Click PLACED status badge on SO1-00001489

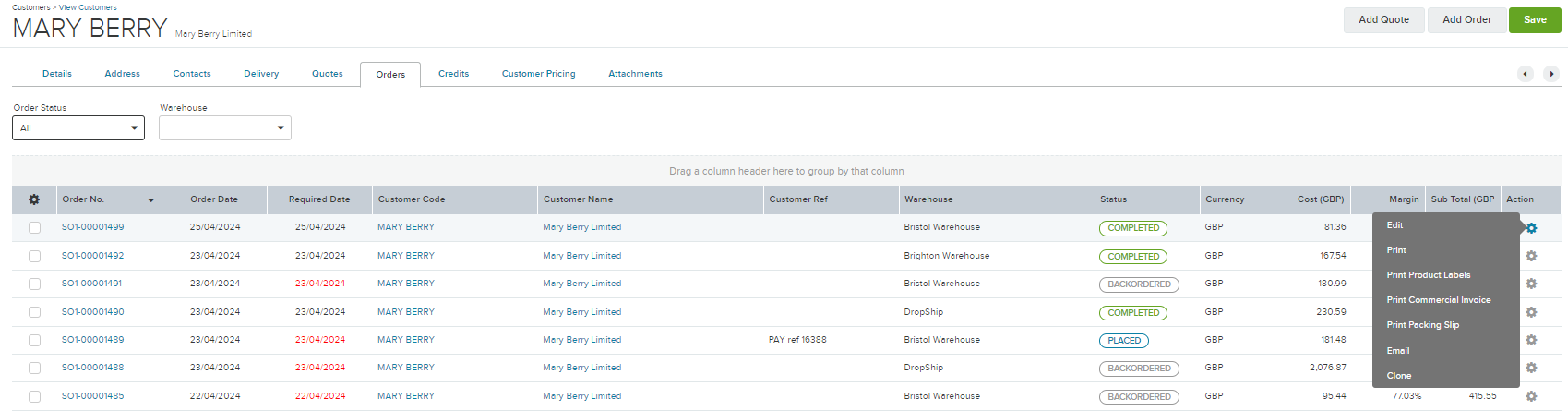(1124, 341)
